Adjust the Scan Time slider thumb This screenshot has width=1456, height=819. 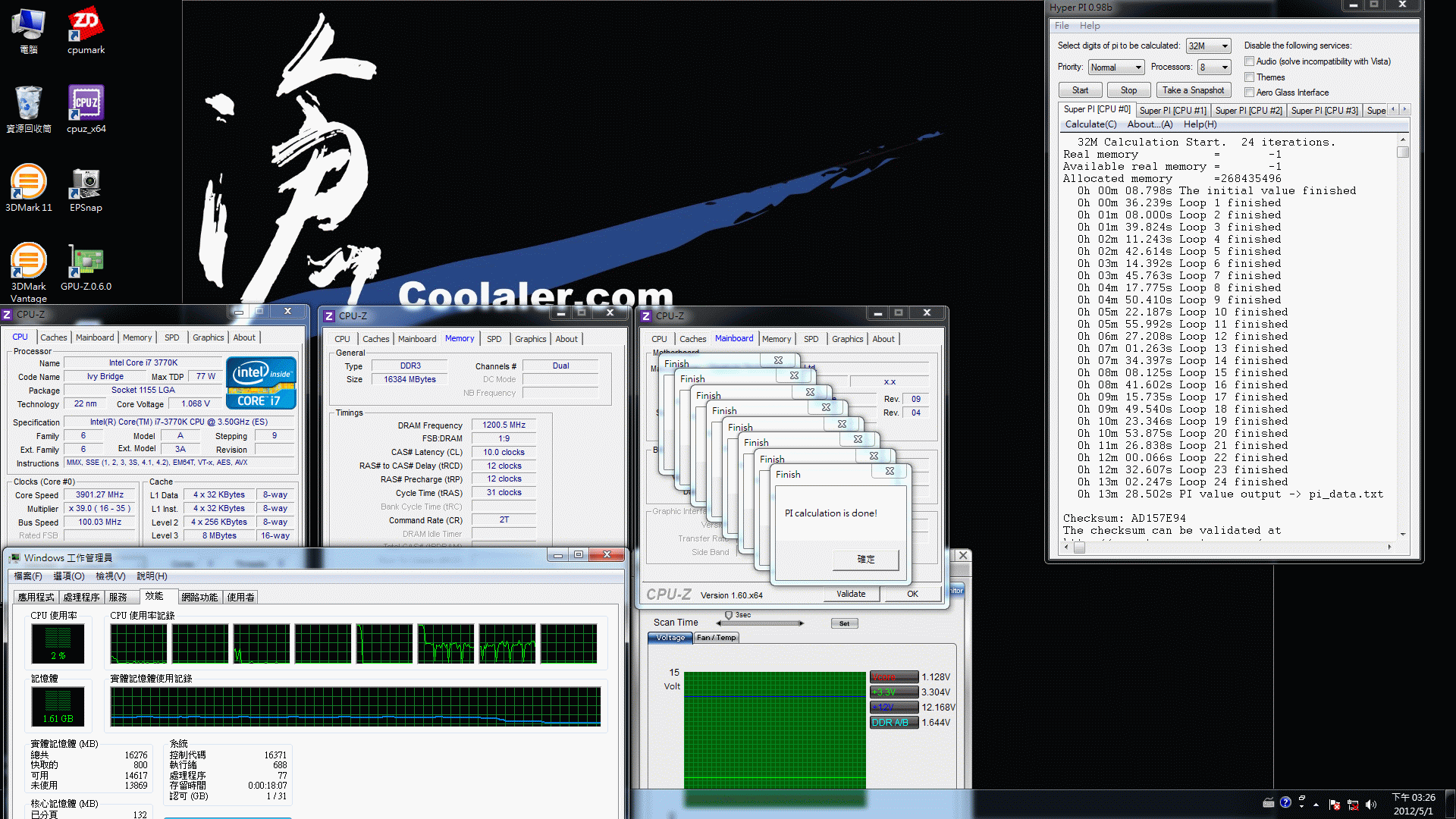pos(729,616)
